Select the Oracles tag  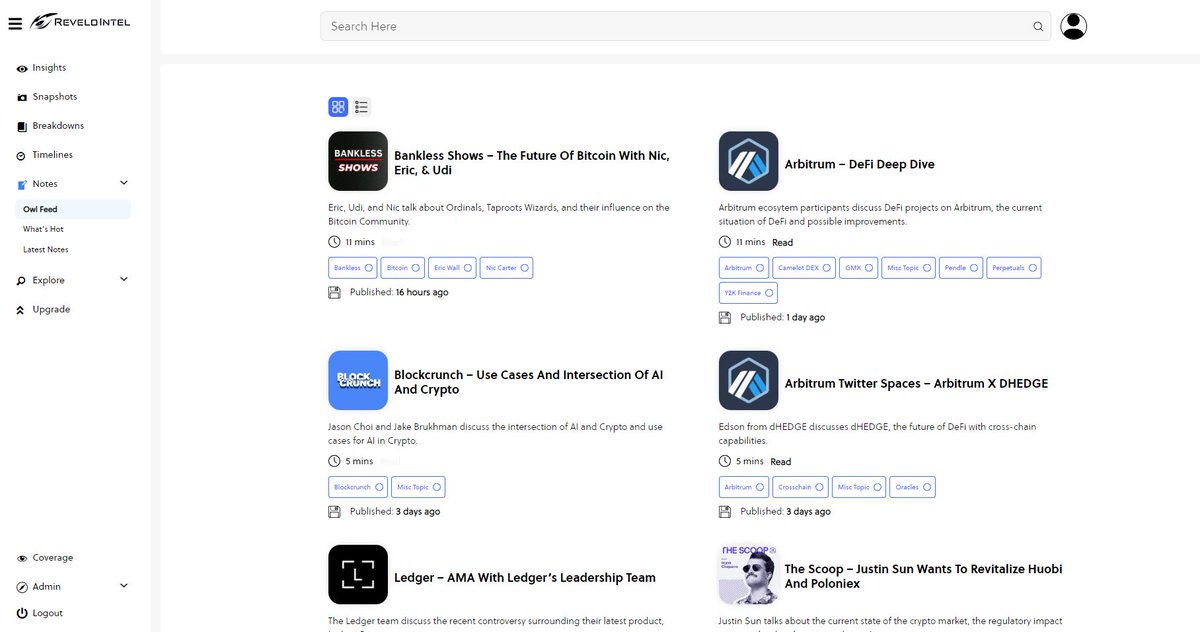[x=913, y=487]
